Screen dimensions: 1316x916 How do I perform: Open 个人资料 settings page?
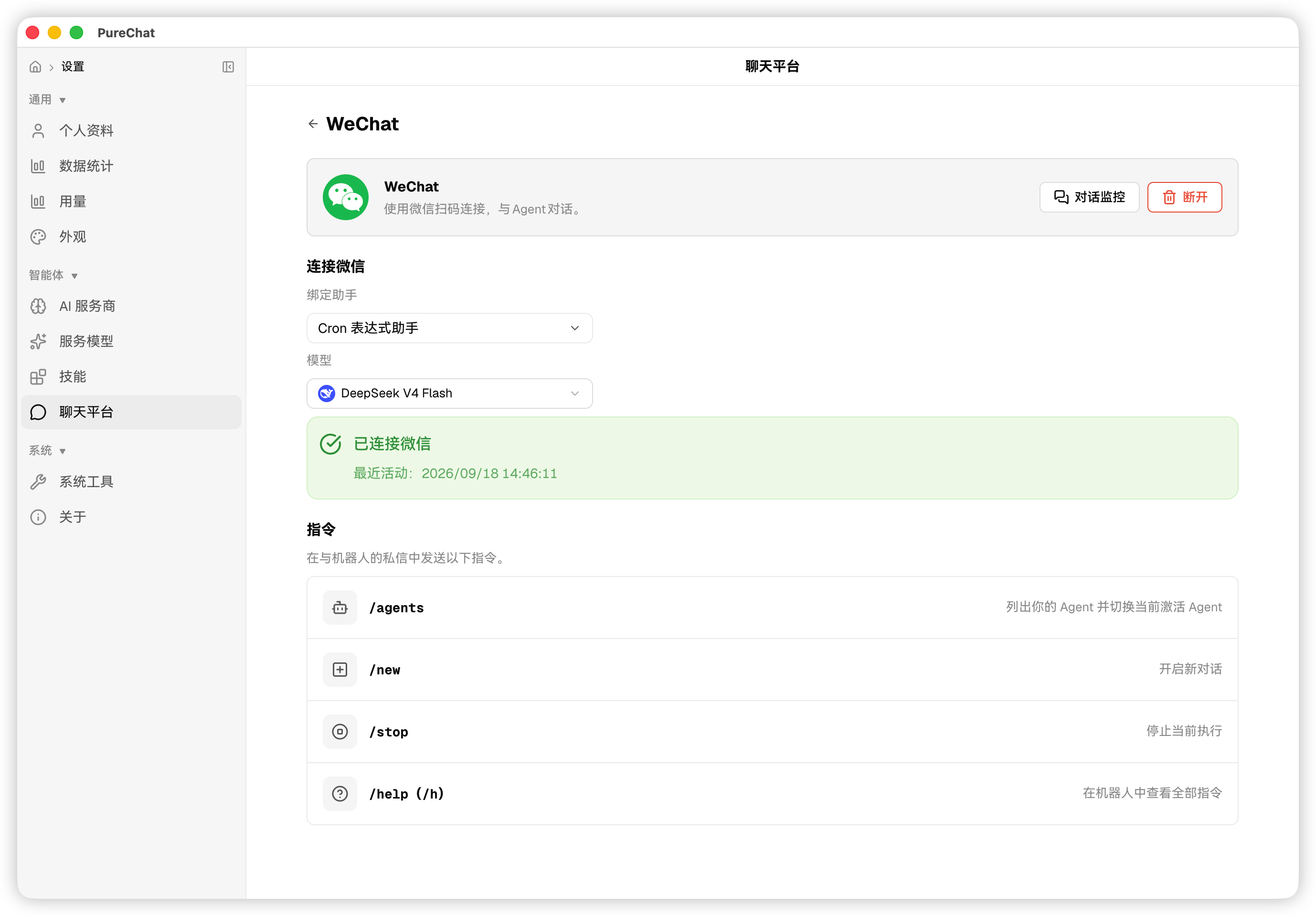point(131,131)
